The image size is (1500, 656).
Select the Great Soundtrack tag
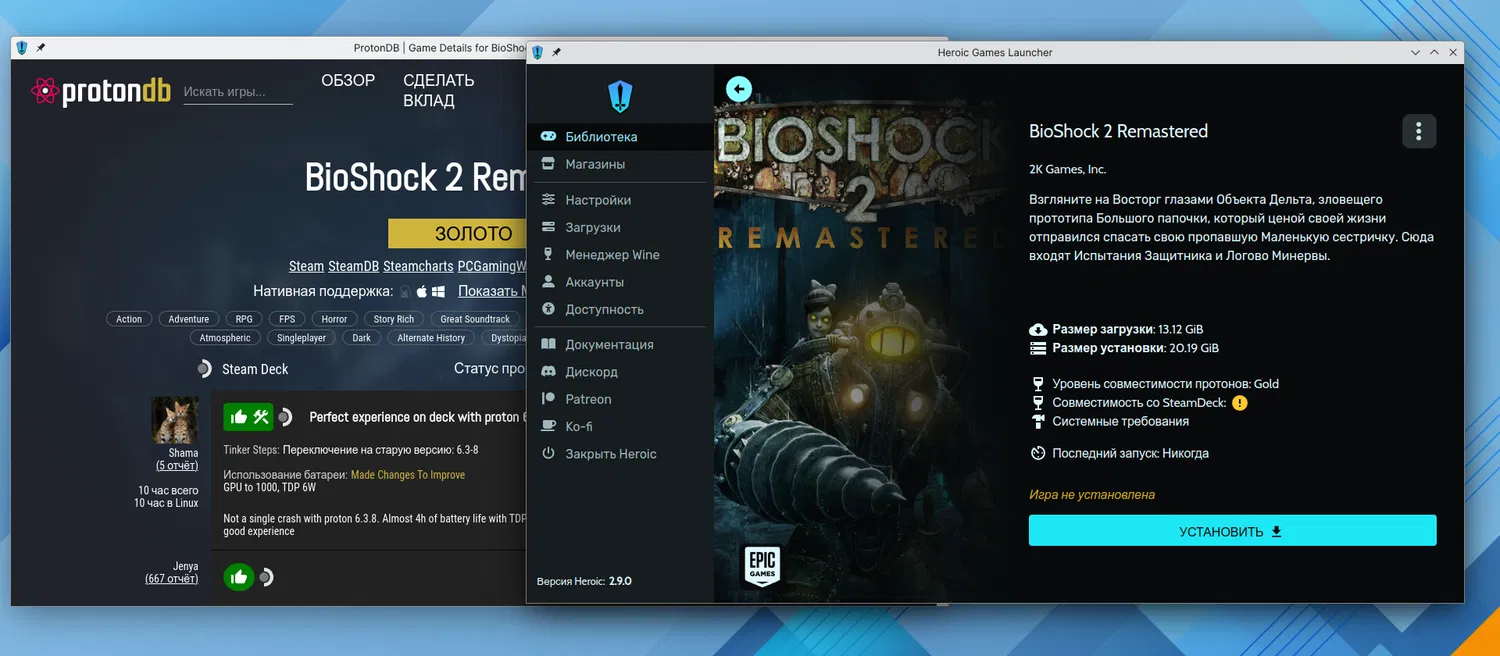pyautogui.click(x=475, y=319)
